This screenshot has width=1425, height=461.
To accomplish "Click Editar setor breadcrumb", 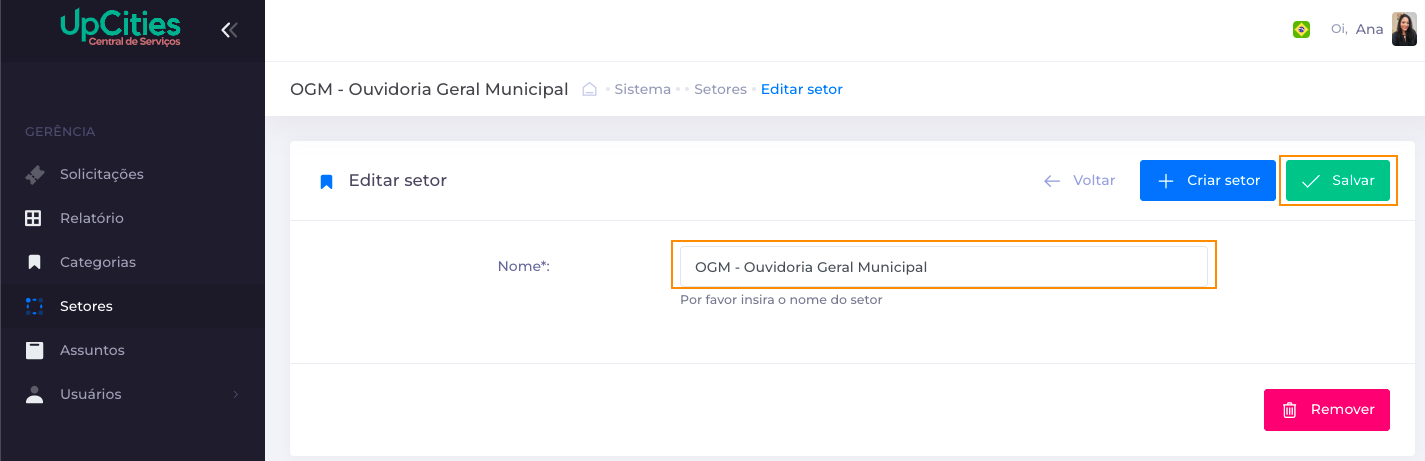I will (x=802, y=89).
